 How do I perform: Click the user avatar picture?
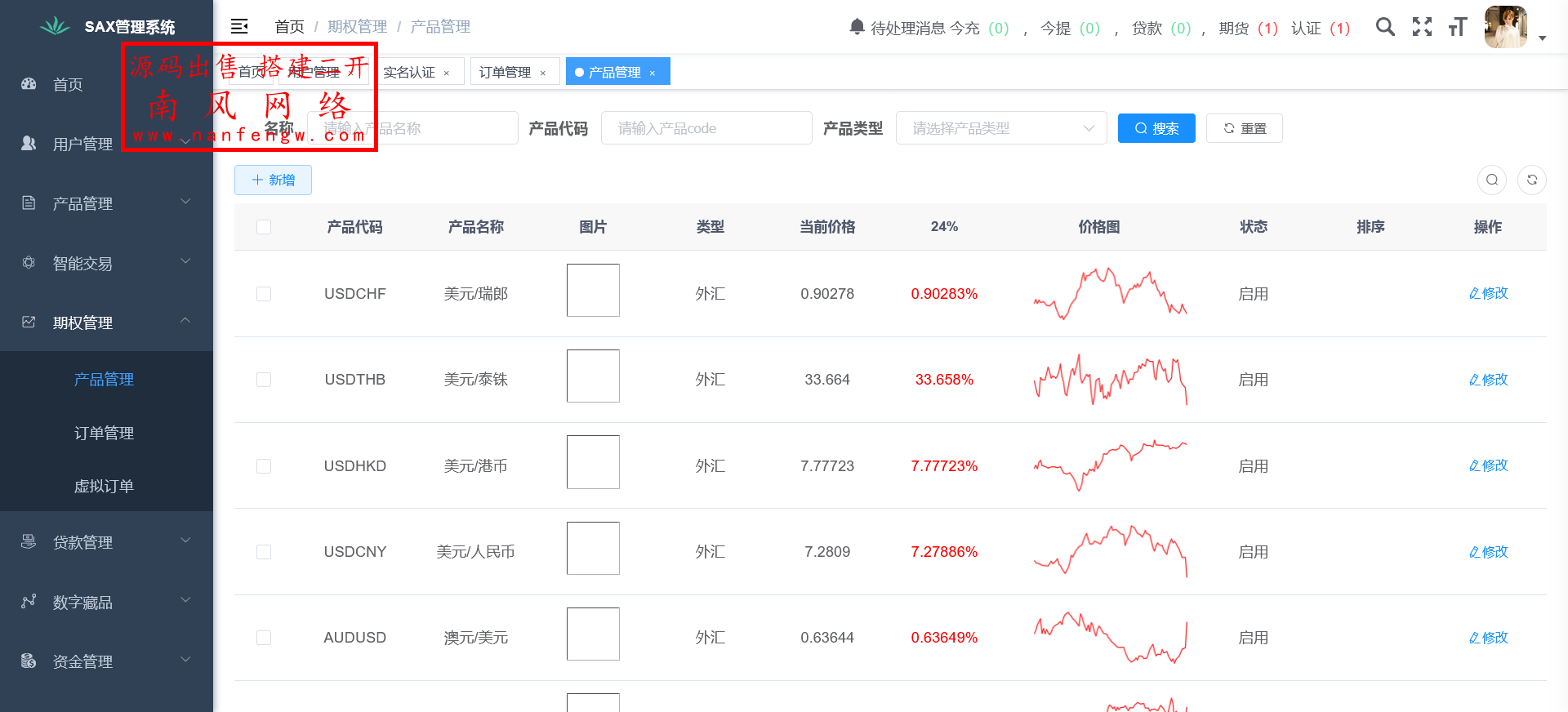pos(1505,27)
